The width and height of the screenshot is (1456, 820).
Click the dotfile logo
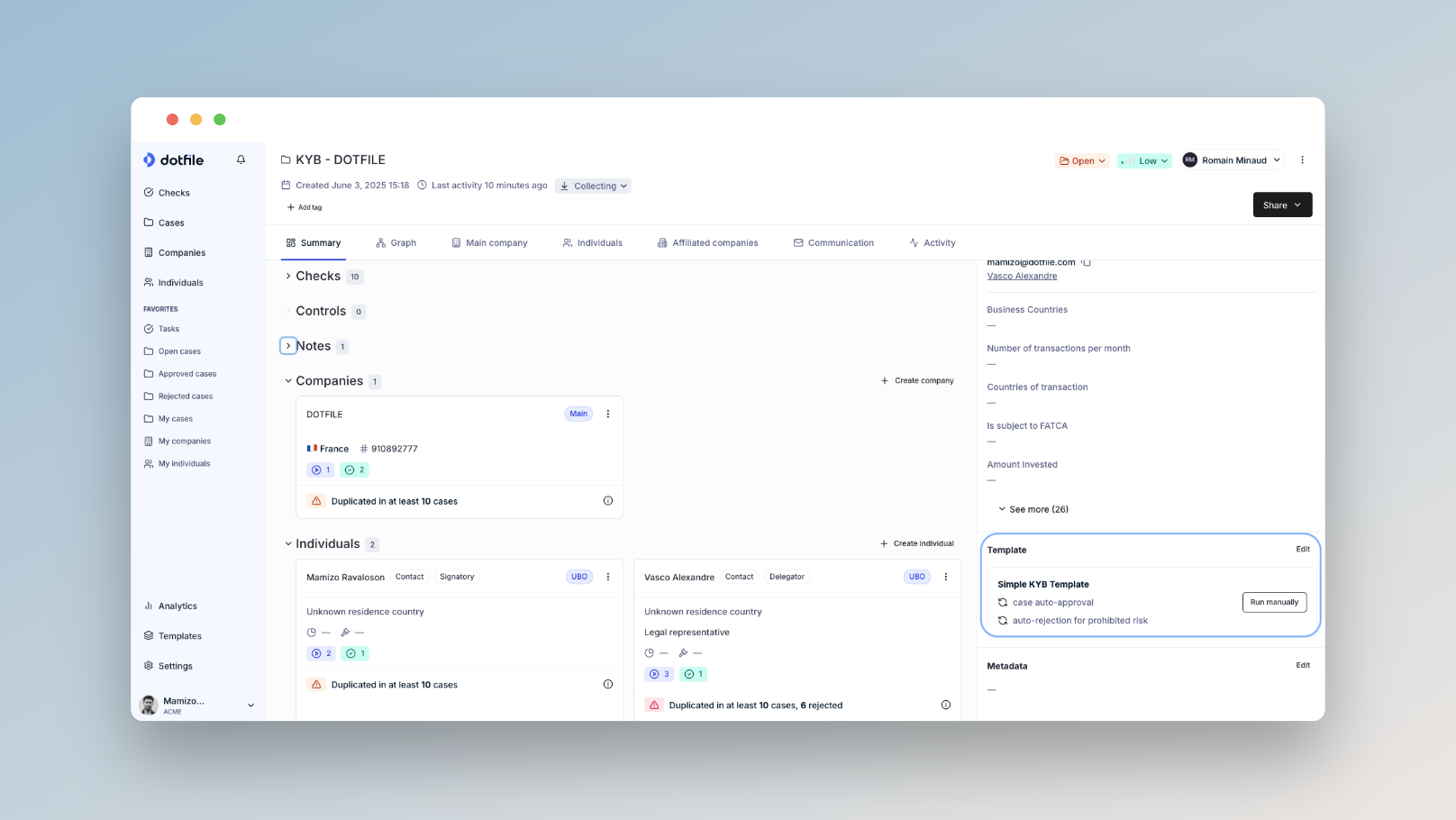coord(173,159)
